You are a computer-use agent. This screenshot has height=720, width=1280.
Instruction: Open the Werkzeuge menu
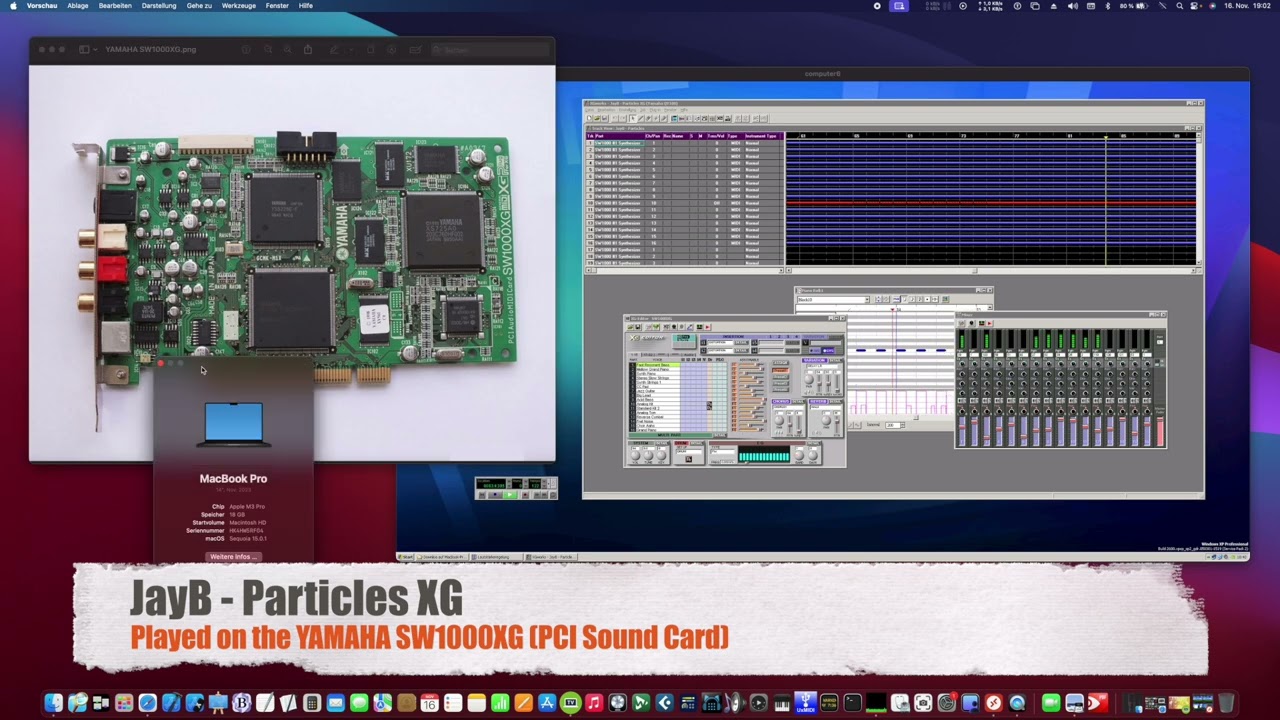239,6
